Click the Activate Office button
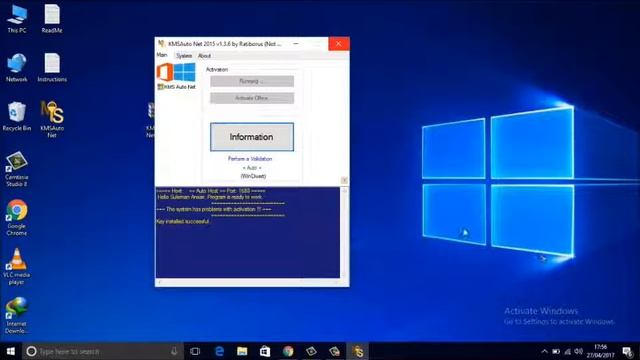640x360 pixels. [x=252, y=98]
